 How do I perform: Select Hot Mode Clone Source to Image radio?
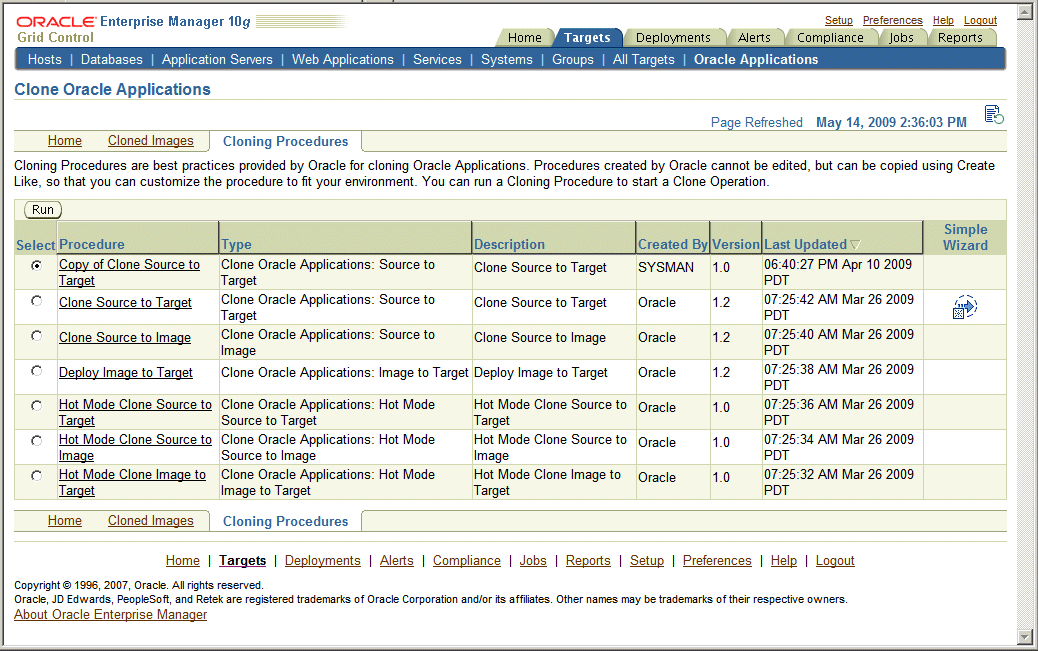point(36,441)
